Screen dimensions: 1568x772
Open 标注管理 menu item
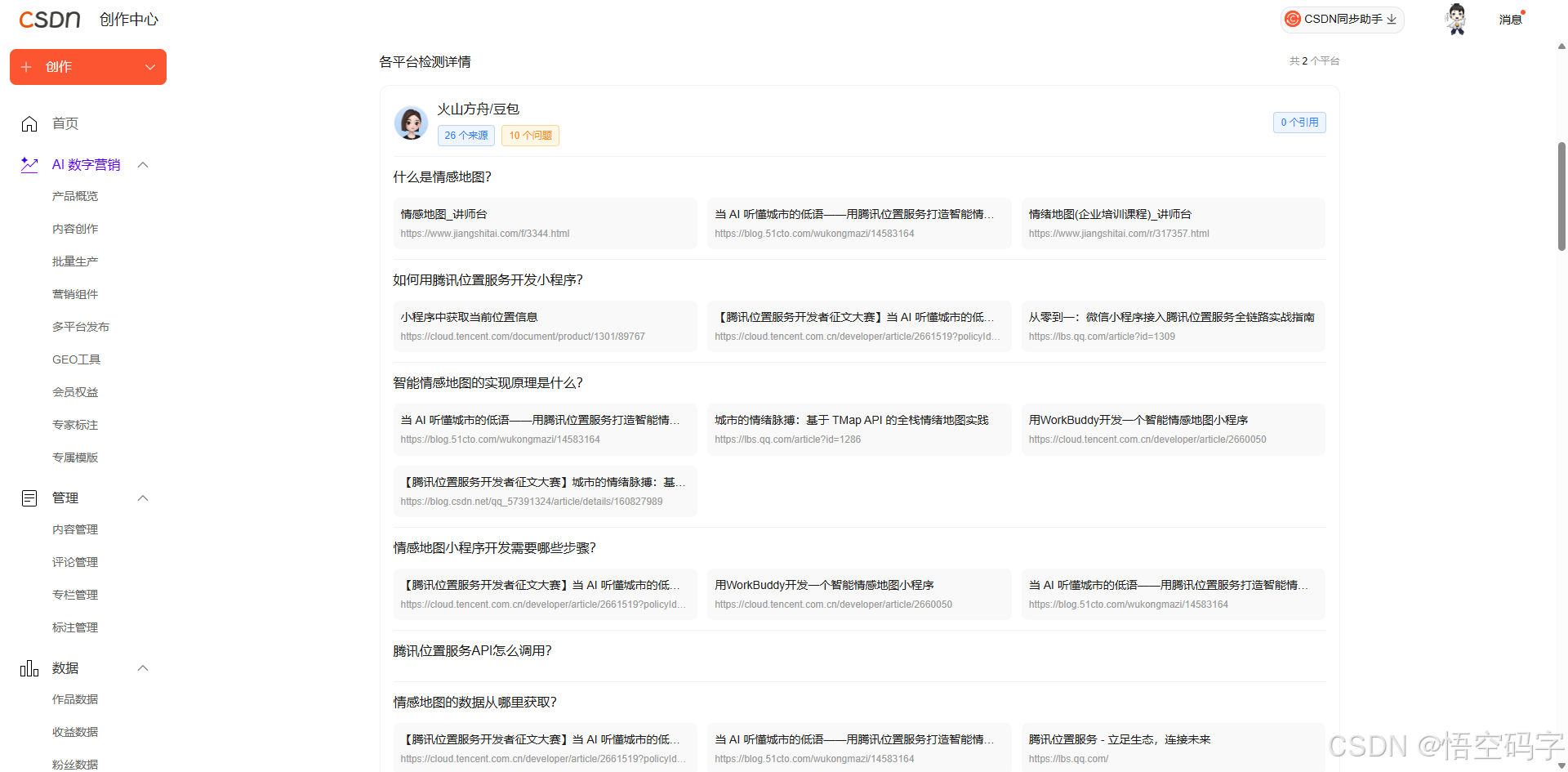(x=75, y=627)
